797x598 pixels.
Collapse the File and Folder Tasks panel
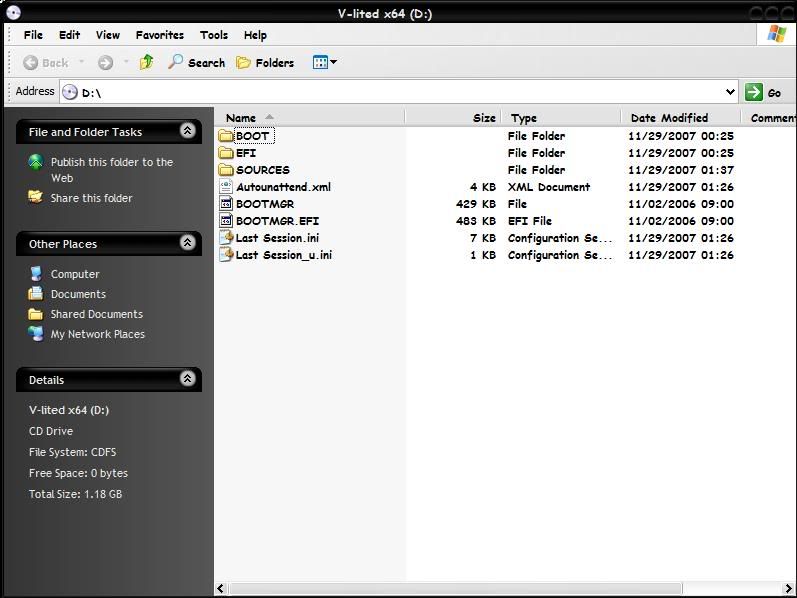(x=187, y=131)
